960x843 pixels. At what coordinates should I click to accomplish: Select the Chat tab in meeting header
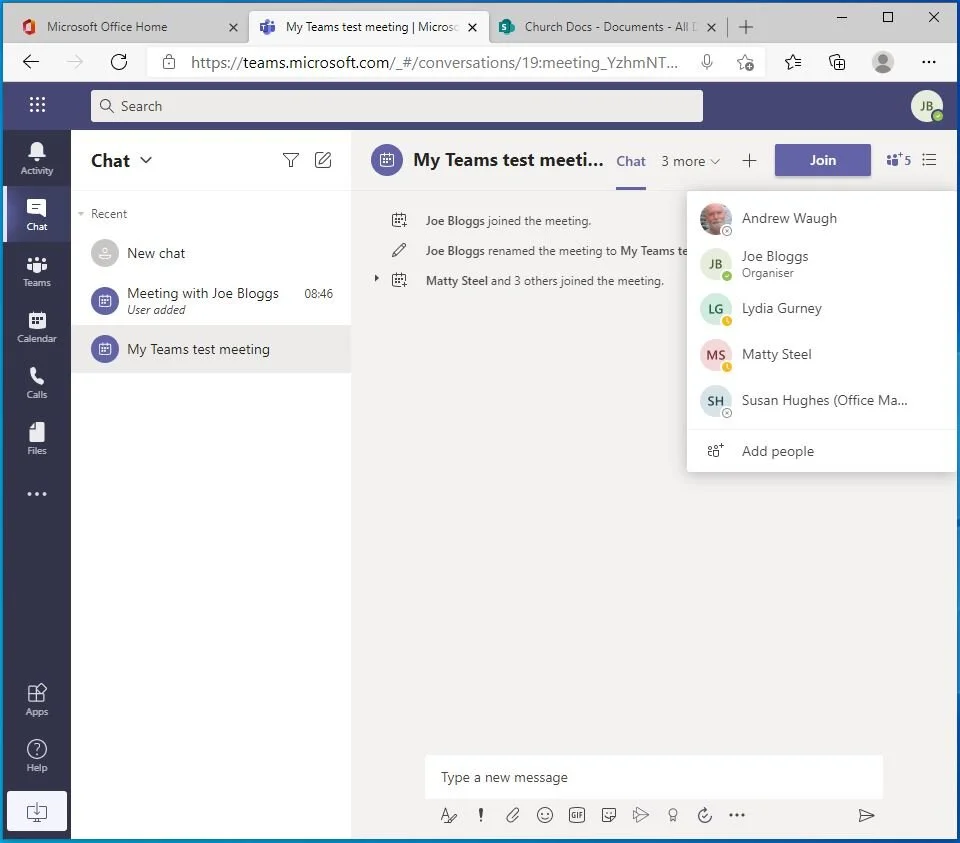tap(631, 161)
